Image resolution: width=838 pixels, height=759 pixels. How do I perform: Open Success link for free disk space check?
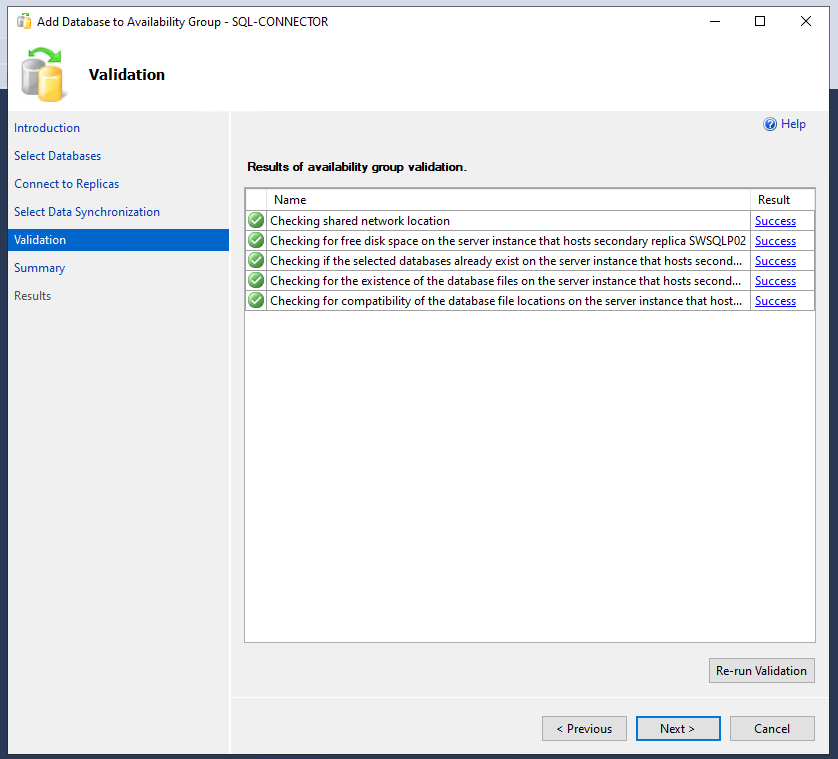[775, 241]
